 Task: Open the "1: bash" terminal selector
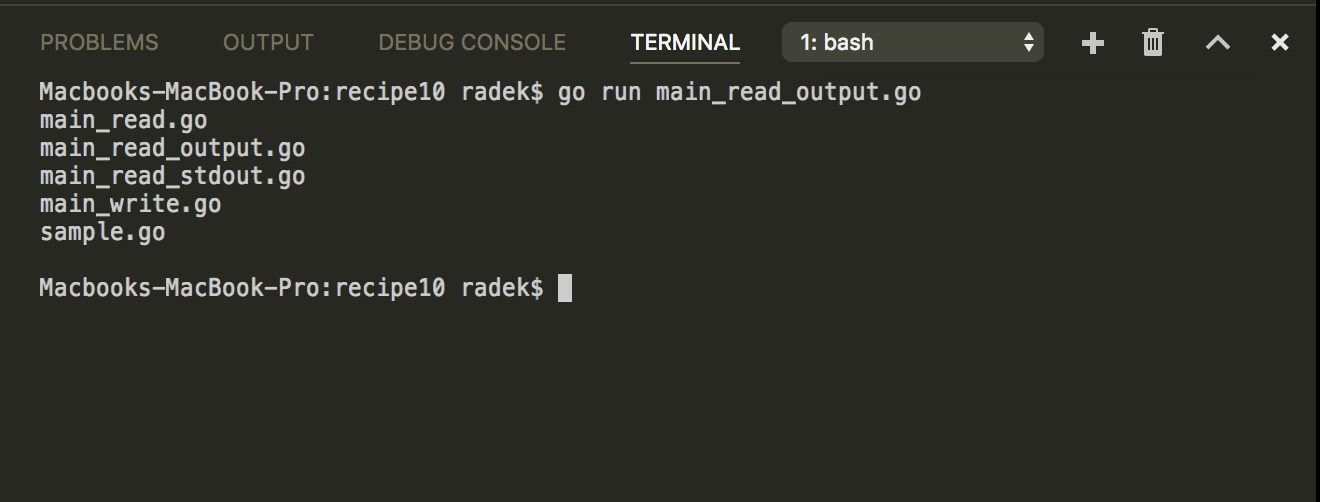[x=913, y=42]
